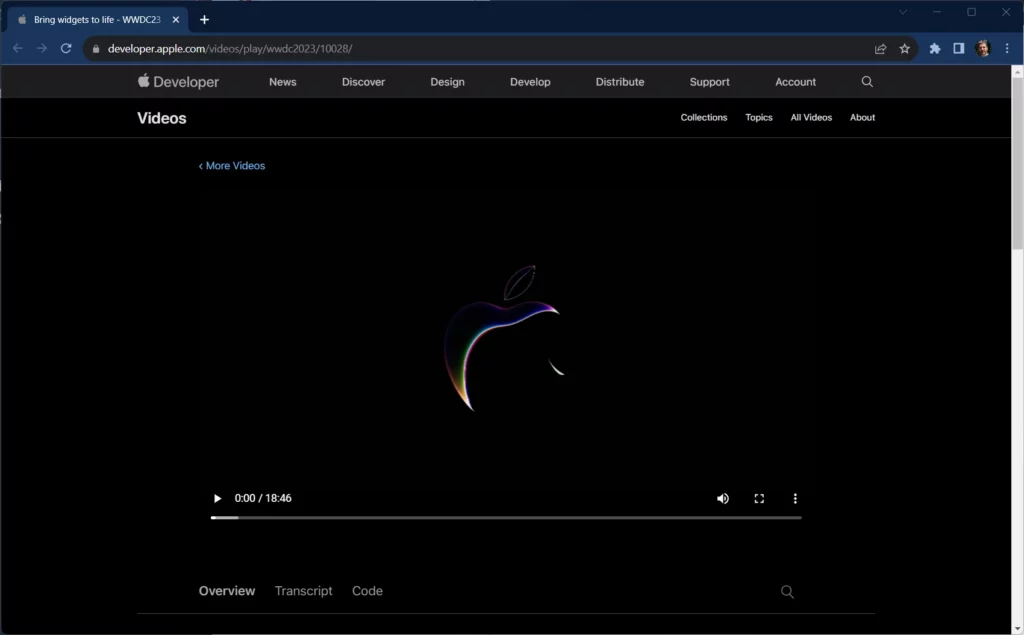Click the scrollbar down arrow
Image resolution: width=1024 pixels, height=635 pixels.
(x=1017, y=629)
